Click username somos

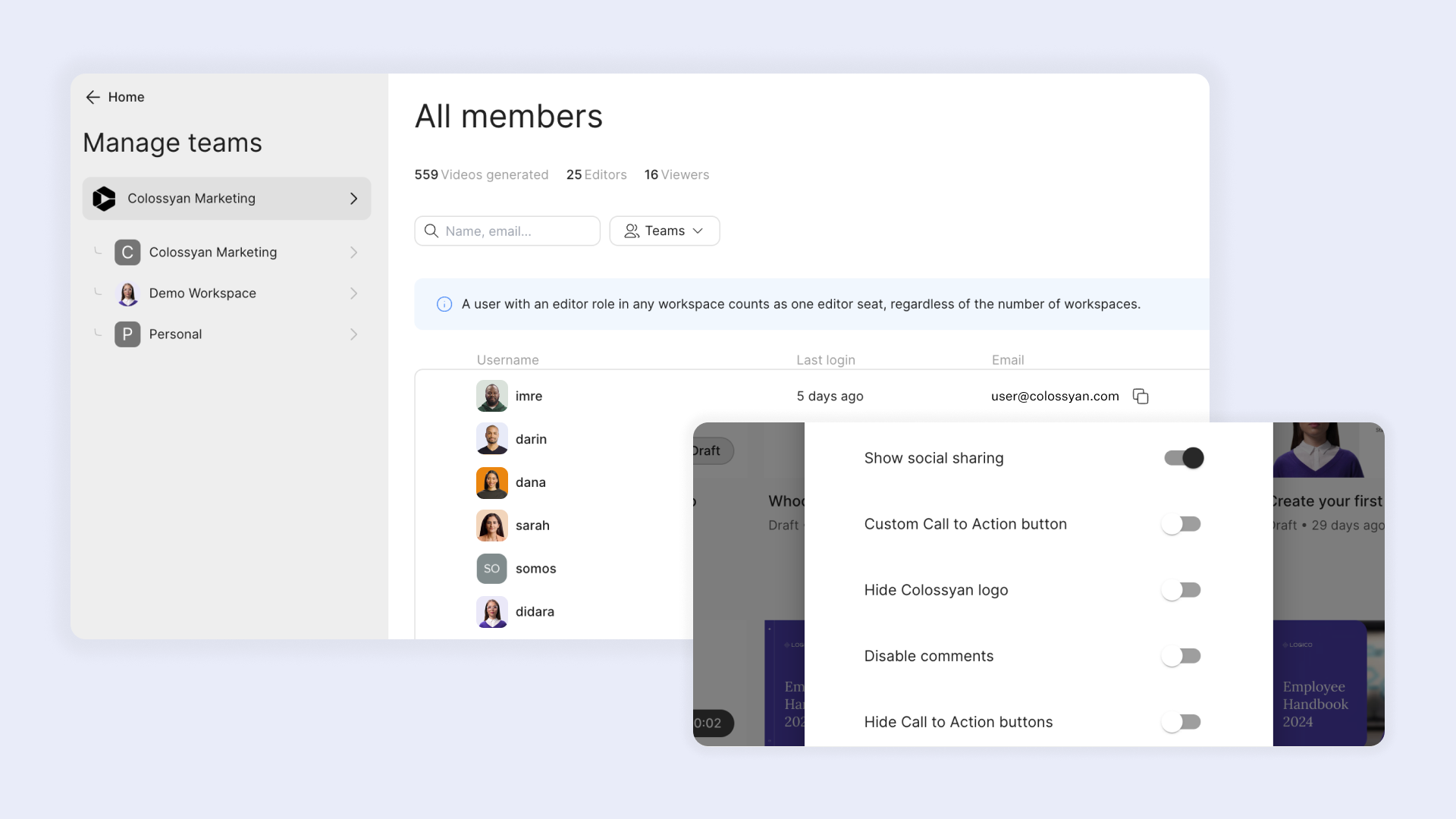click(535, 569)
